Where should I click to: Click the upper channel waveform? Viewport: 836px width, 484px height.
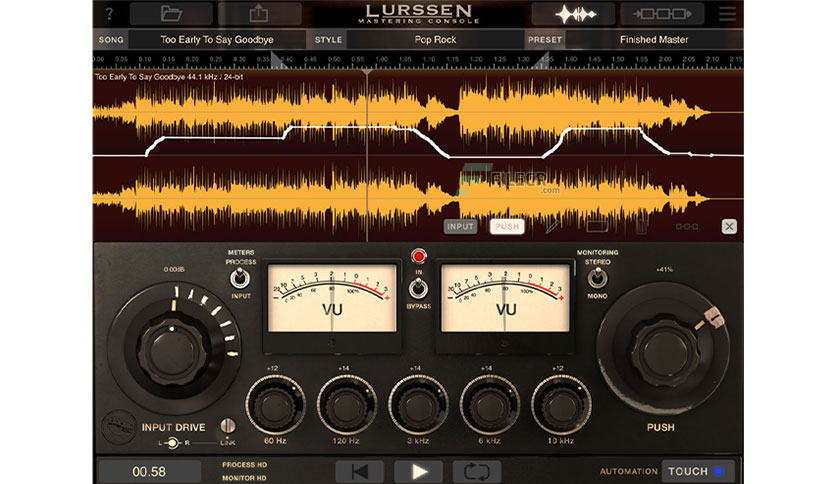(x=400, y=113)
